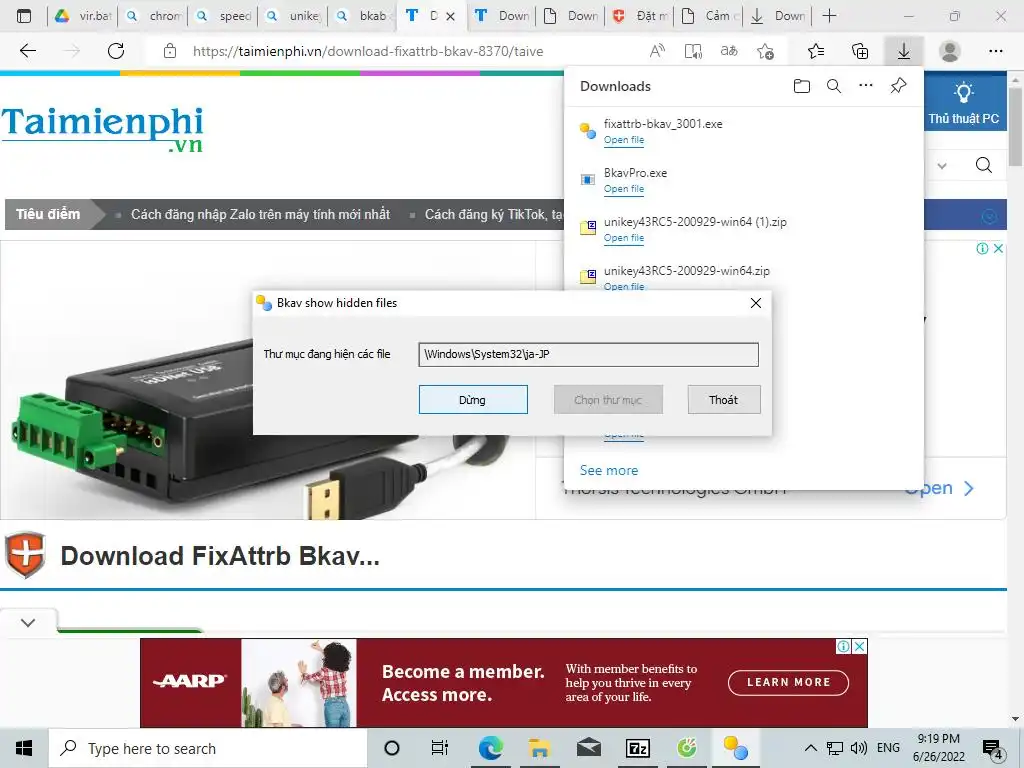The width and height of the screenshot is (1024, 768).
Task: Switch to the vir.bat Google Drive tab
Action: pos(83,16)
